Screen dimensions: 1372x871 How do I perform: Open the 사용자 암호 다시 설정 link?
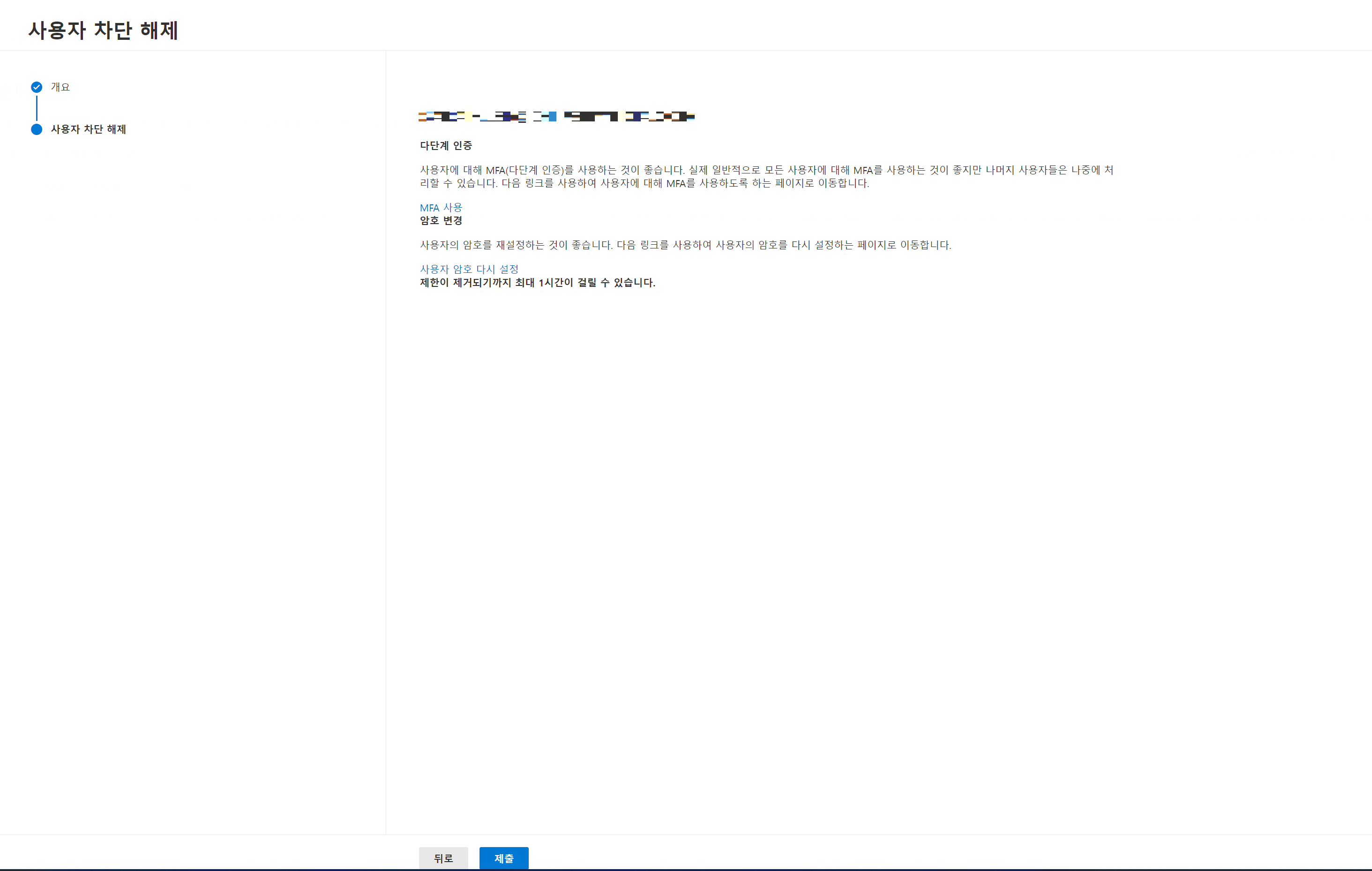coord(469,269)
